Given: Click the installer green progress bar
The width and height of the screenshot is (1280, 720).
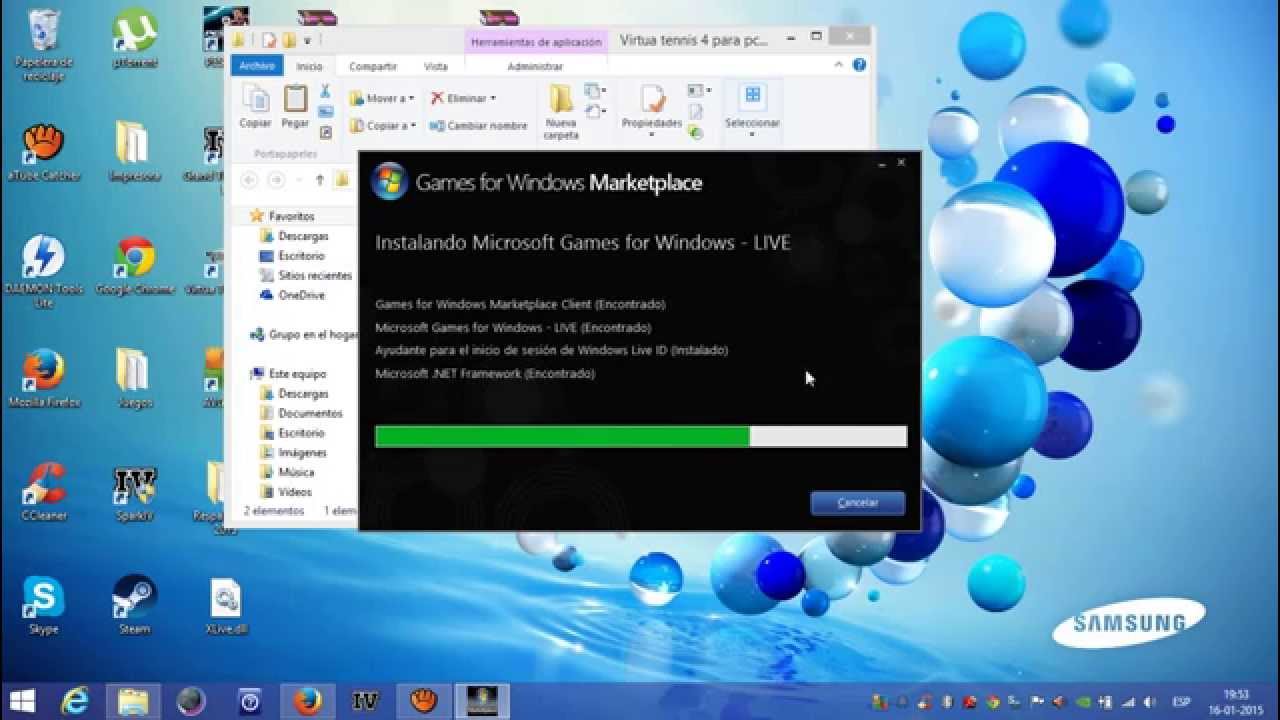Looking at the screenshot, I should pos(641,436).
